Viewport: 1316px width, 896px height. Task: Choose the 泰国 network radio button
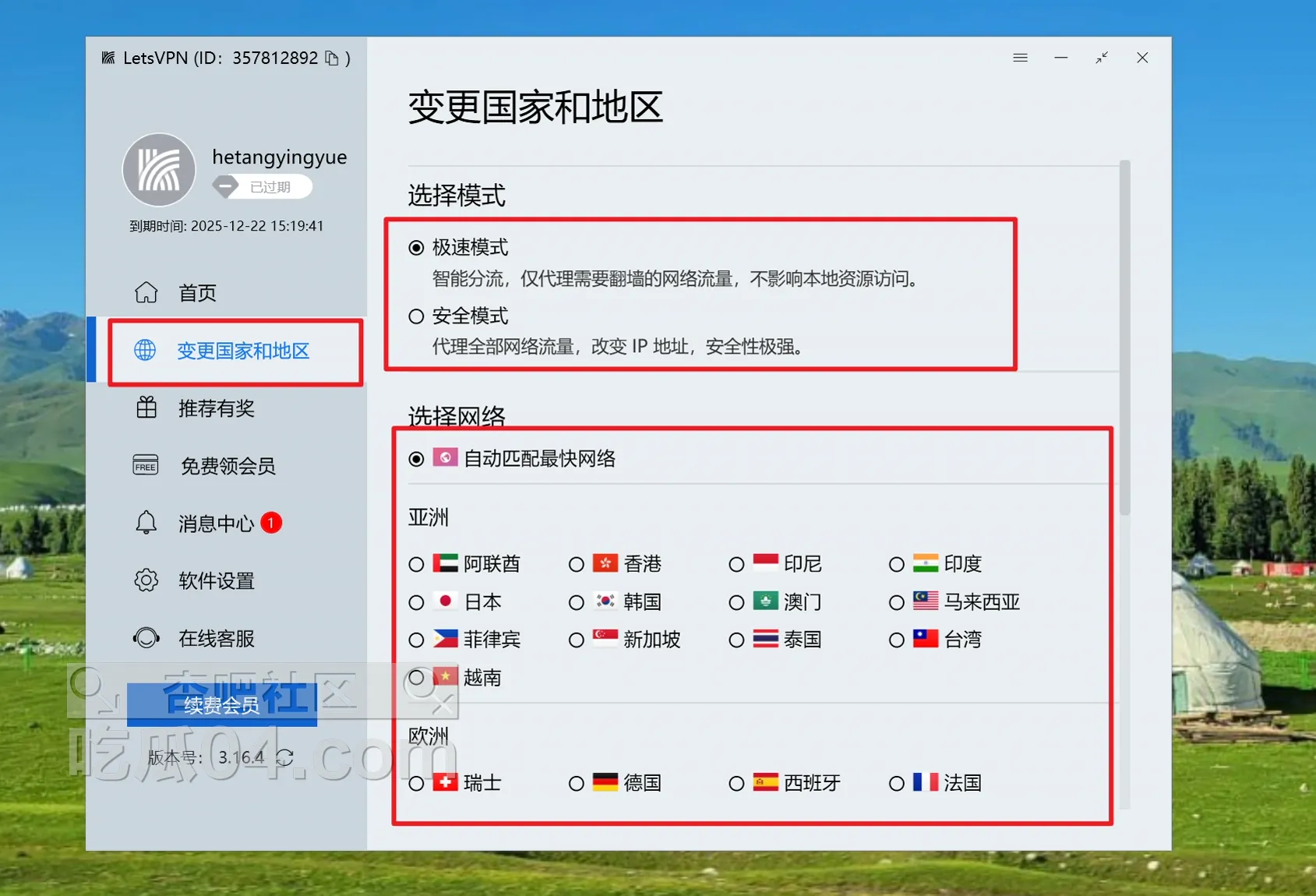pyautogui.click(x=736, y=640)
